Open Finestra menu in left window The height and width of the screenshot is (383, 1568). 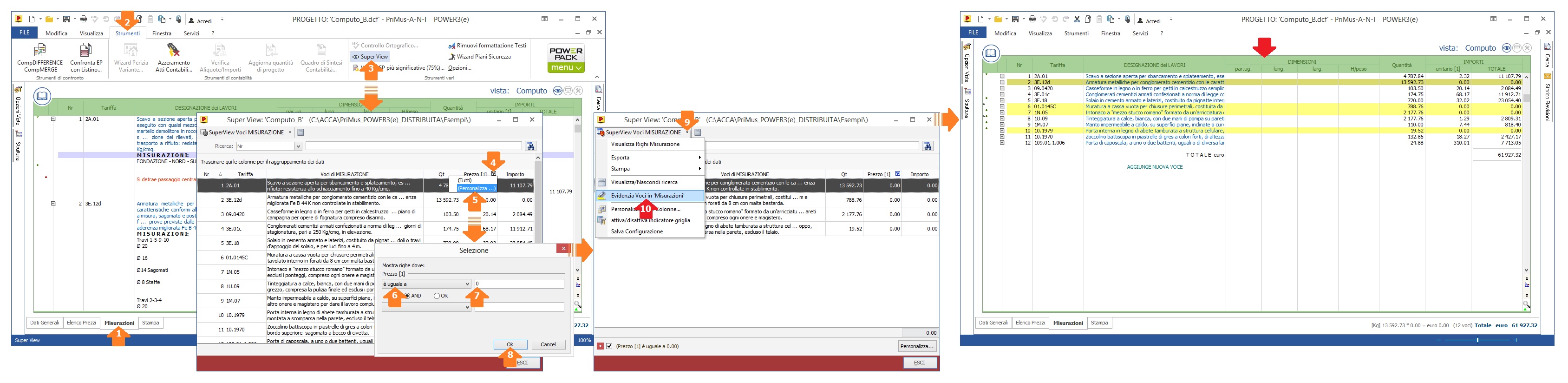(x=161, y=33)
